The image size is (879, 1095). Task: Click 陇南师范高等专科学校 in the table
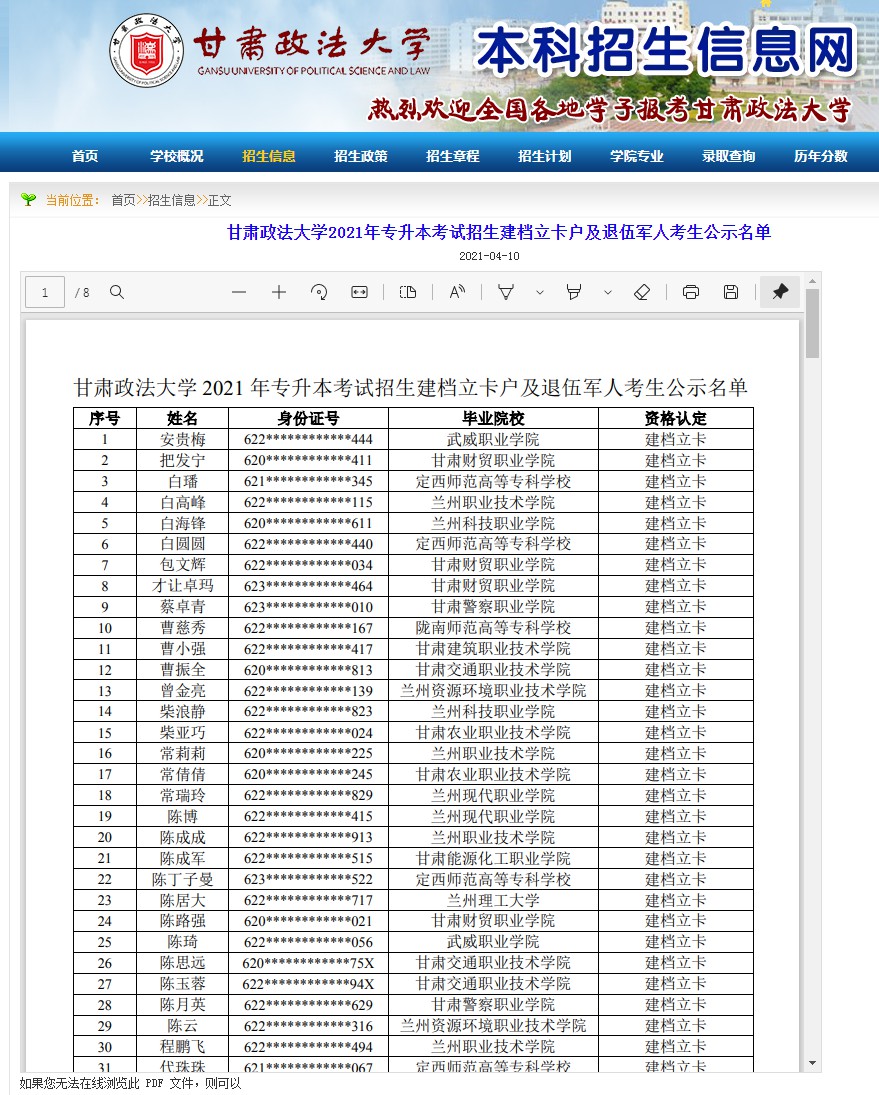pyautogui.click(x=493, y=628)
